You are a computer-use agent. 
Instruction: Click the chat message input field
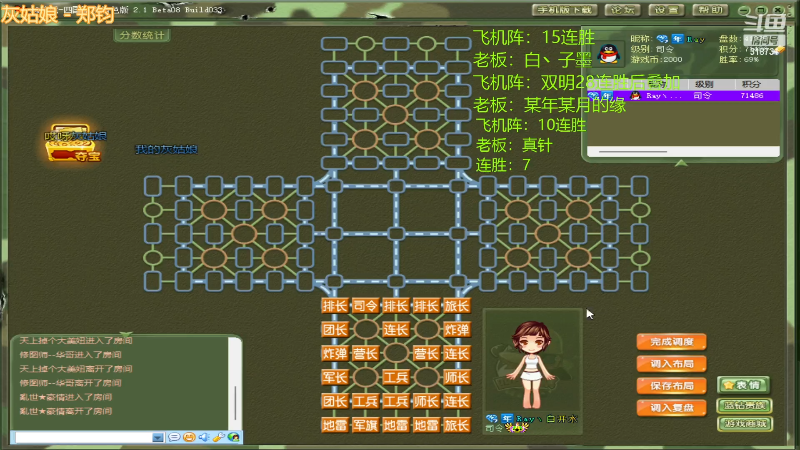point(84,437)
